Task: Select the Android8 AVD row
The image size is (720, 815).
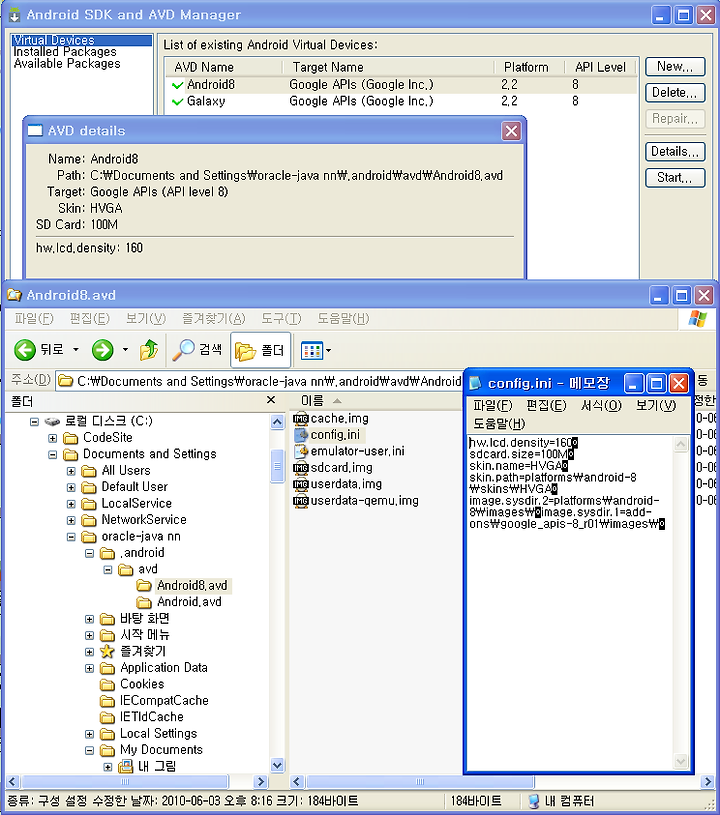Action: [401, 84]
